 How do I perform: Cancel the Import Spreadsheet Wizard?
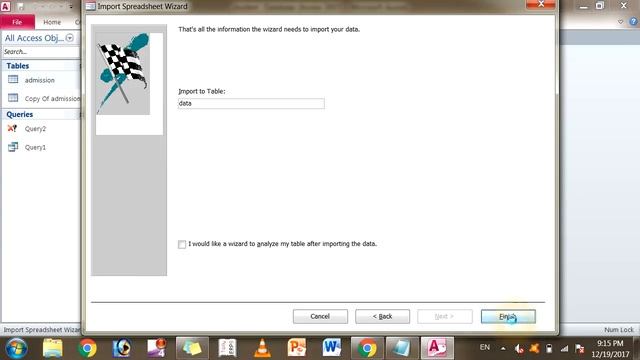(x=320, y=316)
